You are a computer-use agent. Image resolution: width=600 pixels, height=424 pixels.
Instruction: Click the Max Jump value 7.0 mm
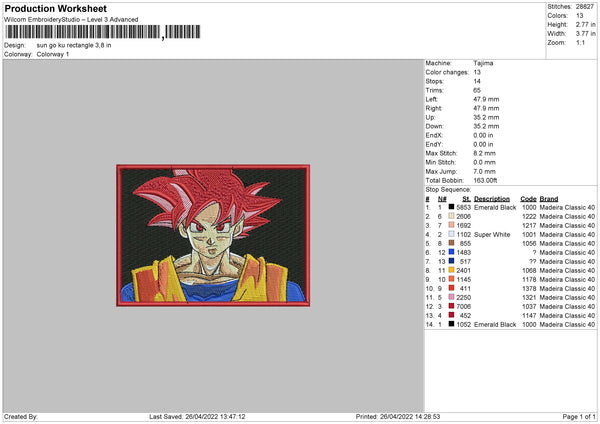click(x=484, y=171)
